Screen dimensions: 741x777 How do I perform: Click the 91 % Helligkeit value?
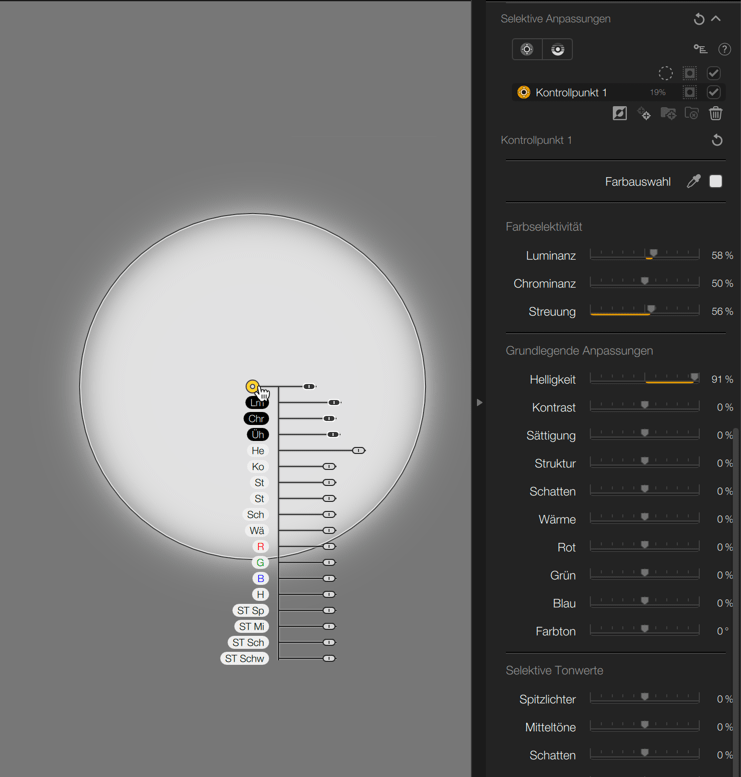[722, 379]
